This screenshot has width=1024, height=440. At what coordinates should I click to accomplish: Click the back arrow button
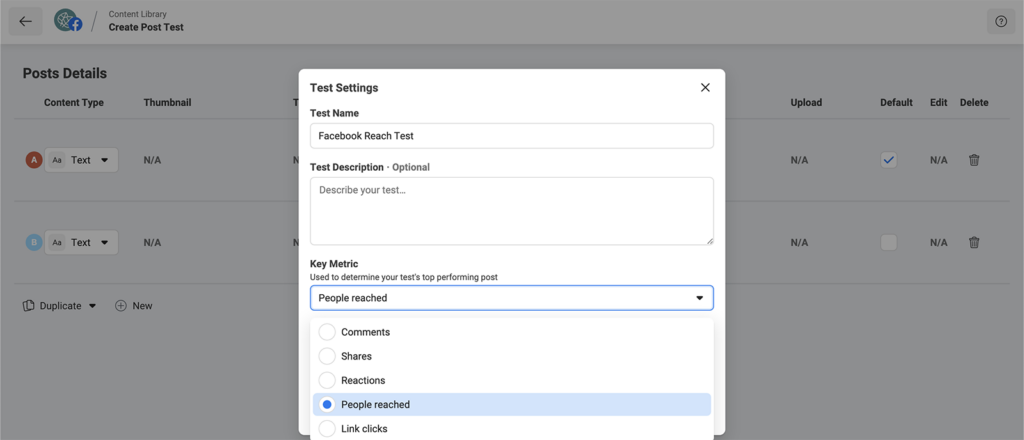[25, 21]
